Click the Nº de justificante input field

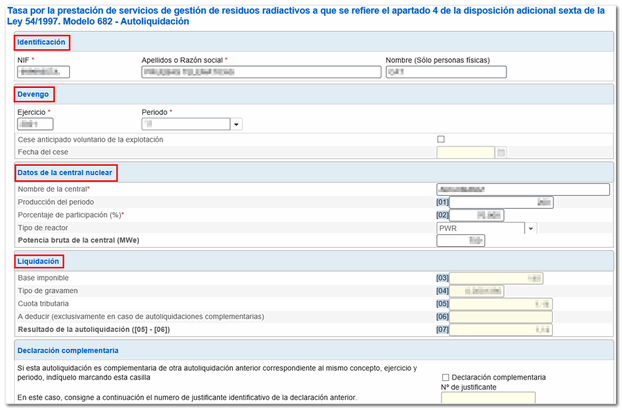pos(474,399)
